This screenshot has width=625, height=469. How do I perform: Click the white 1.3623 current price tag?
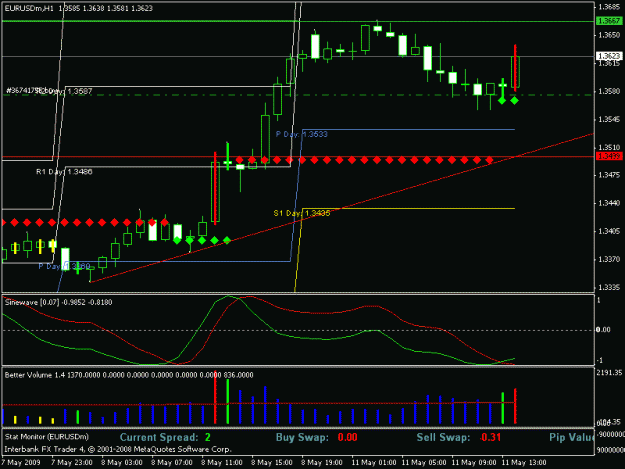609,56
